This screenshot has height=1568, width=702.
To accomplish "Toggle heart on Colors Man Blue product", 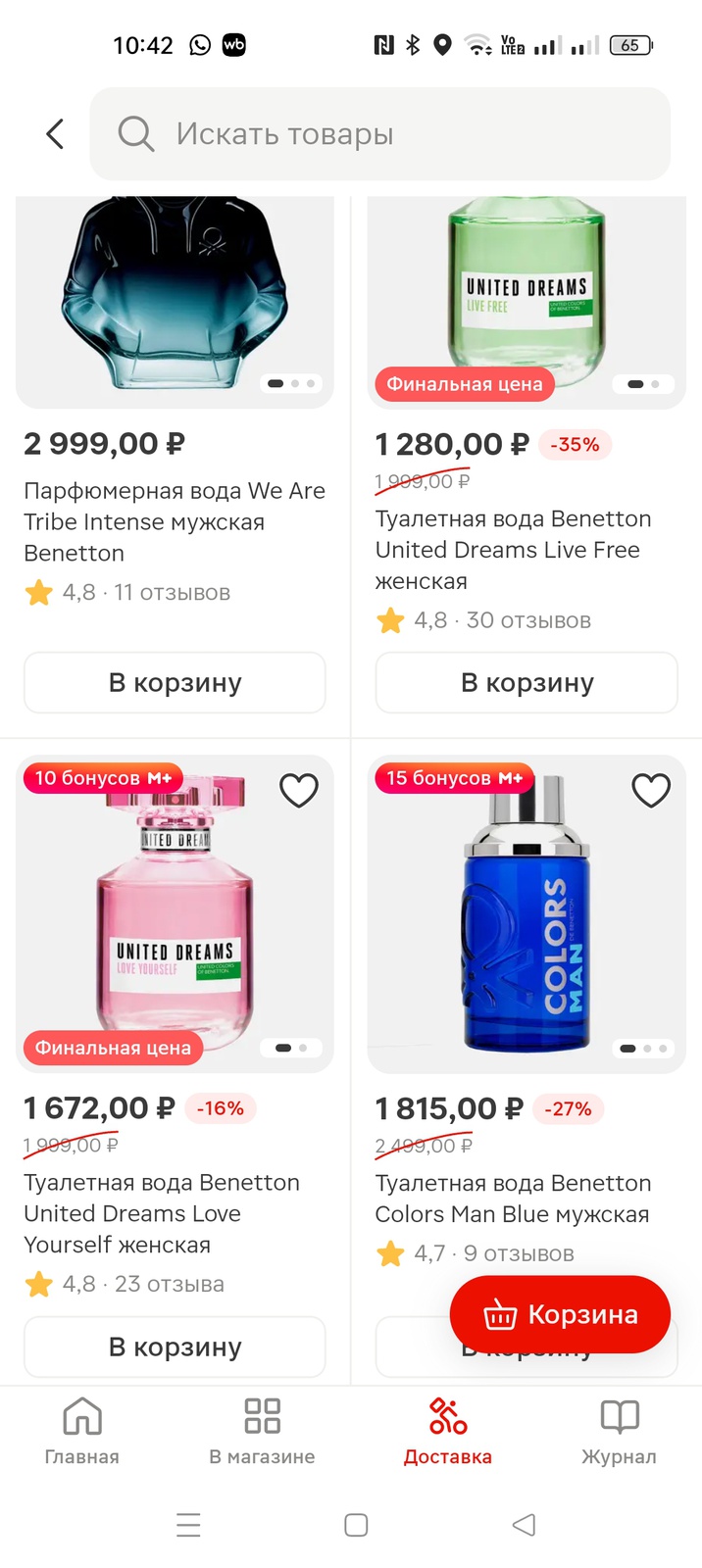I will (x=651, y=790).
